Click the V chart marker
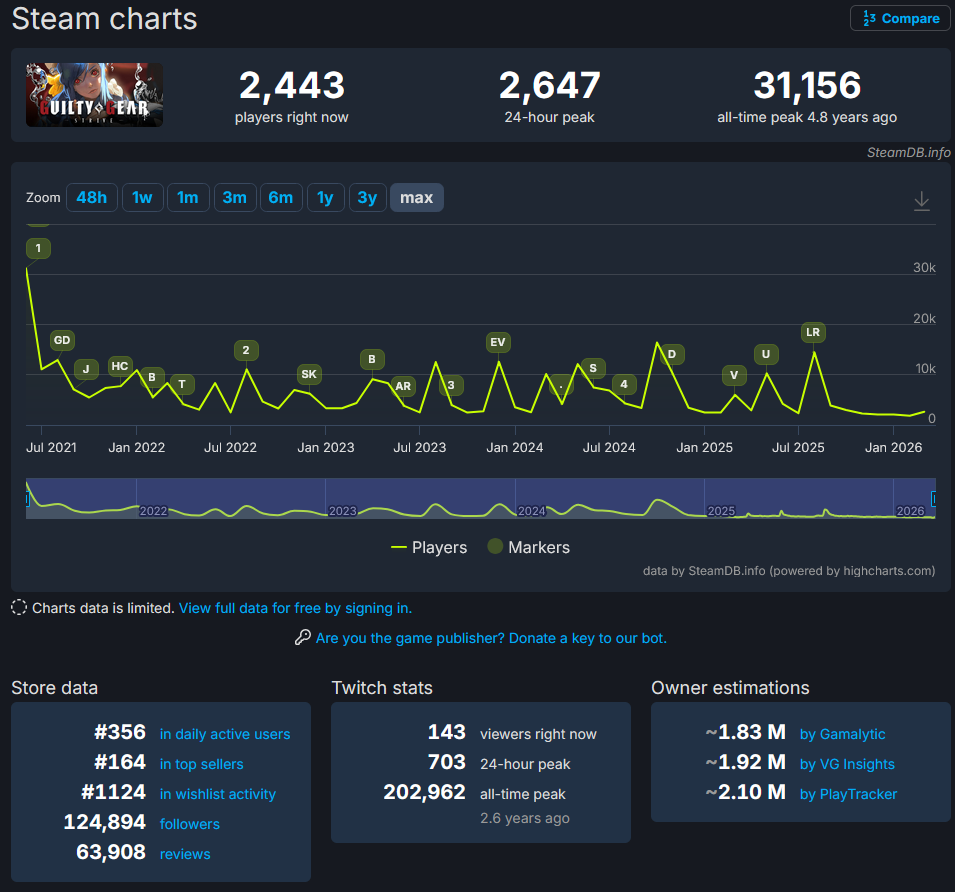The width and height of the screenshot is (955, 892). [x=734, y=375]
